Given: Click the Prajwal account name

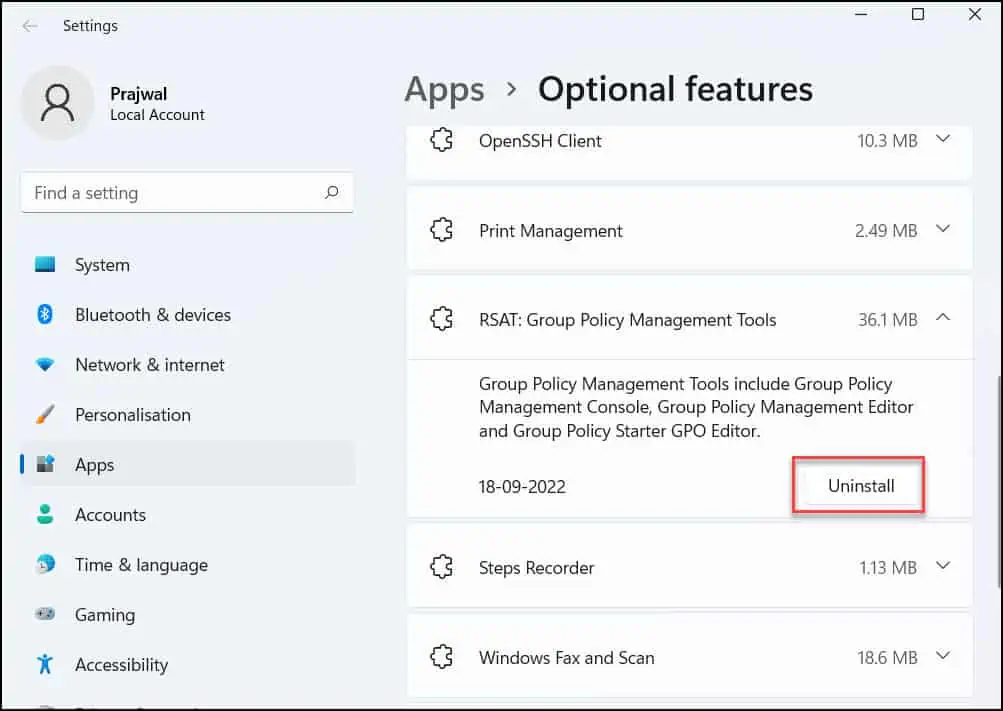Looking at the screenshot, I should 138,93.
